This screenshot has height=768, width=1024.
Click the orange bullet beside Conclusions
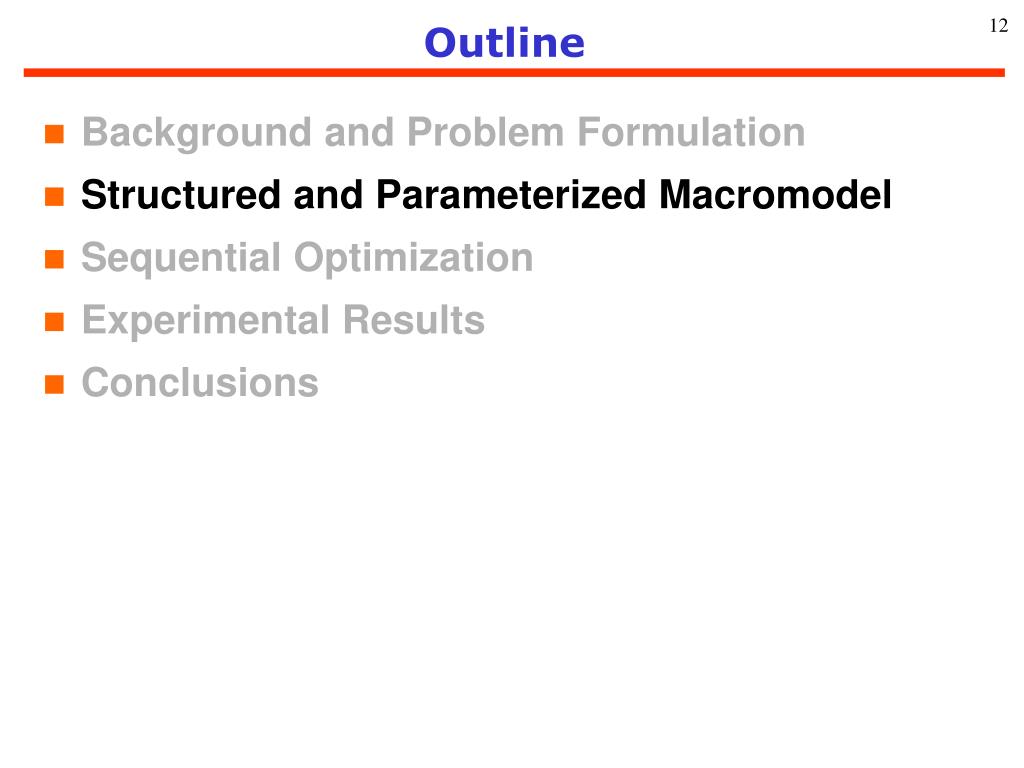tap(54, 385)
